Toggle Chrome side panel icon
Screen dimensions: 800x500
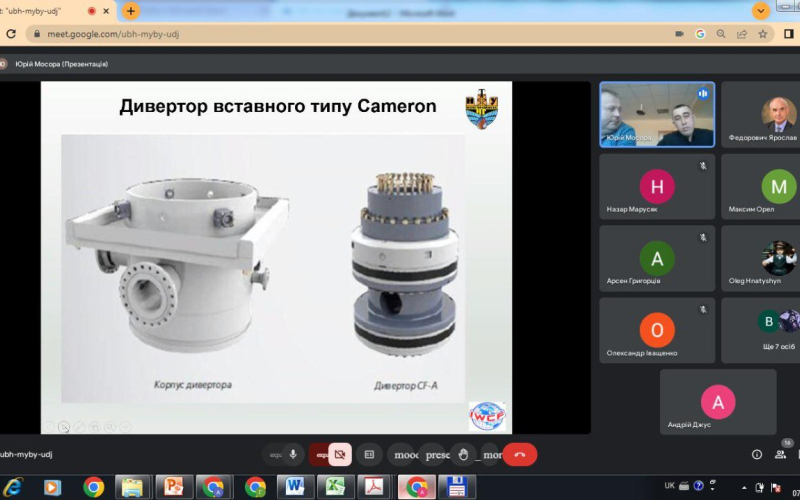tap(789, 34)
